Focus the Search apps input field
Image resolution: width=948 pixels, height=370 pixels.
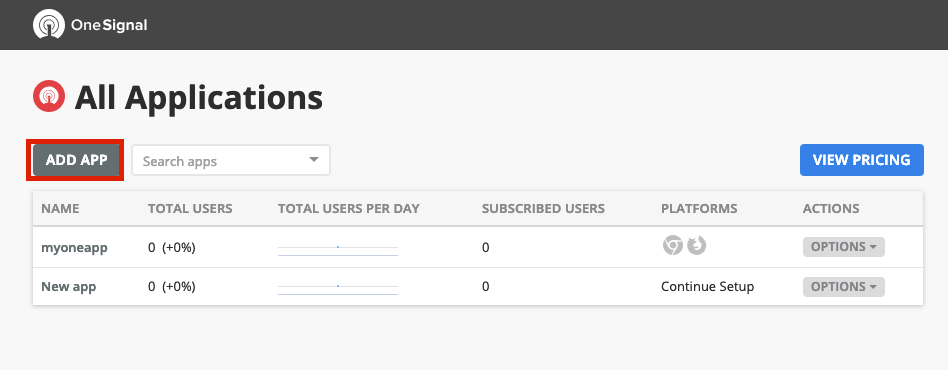pyautogui.click(x=231, y=160)
